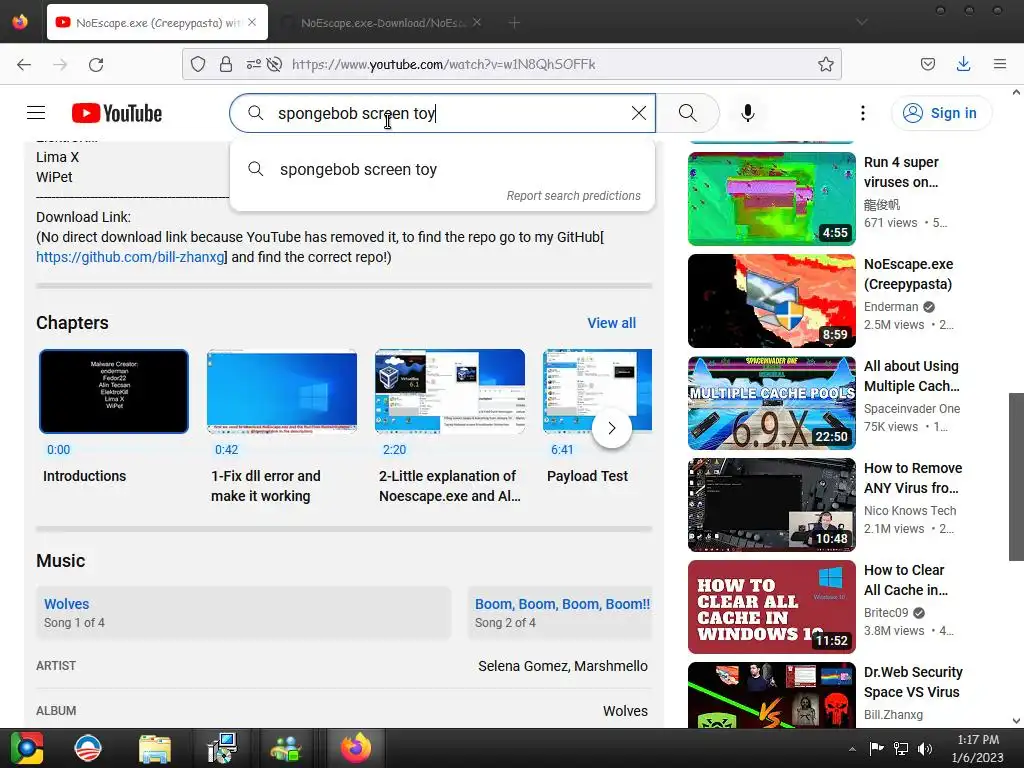The width and height of the screenshot is (1024, 768).
Task: Open Run 4 super viruses video thumbnail
Action: (x=771, y=199)
